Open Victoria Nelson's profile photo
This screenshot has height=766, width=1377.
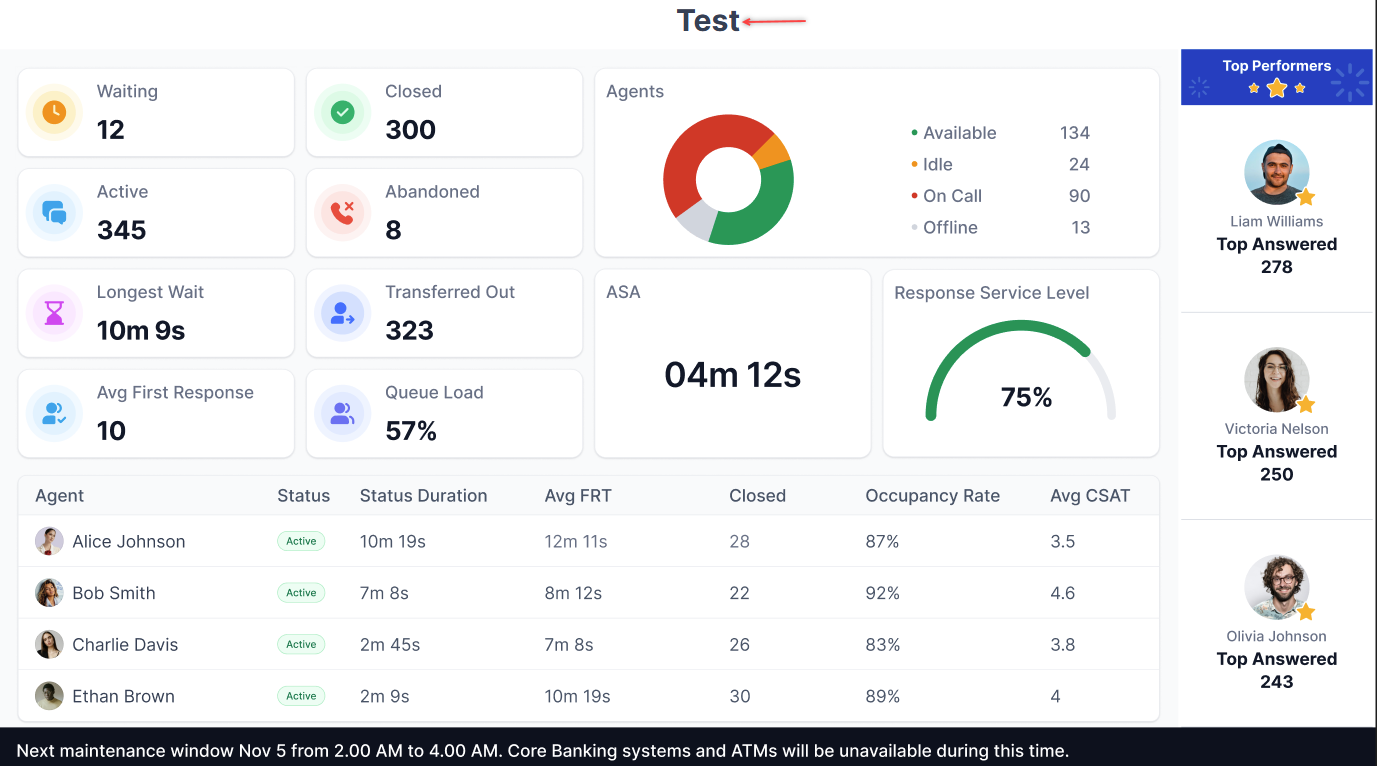click(x=1277, y=380)
